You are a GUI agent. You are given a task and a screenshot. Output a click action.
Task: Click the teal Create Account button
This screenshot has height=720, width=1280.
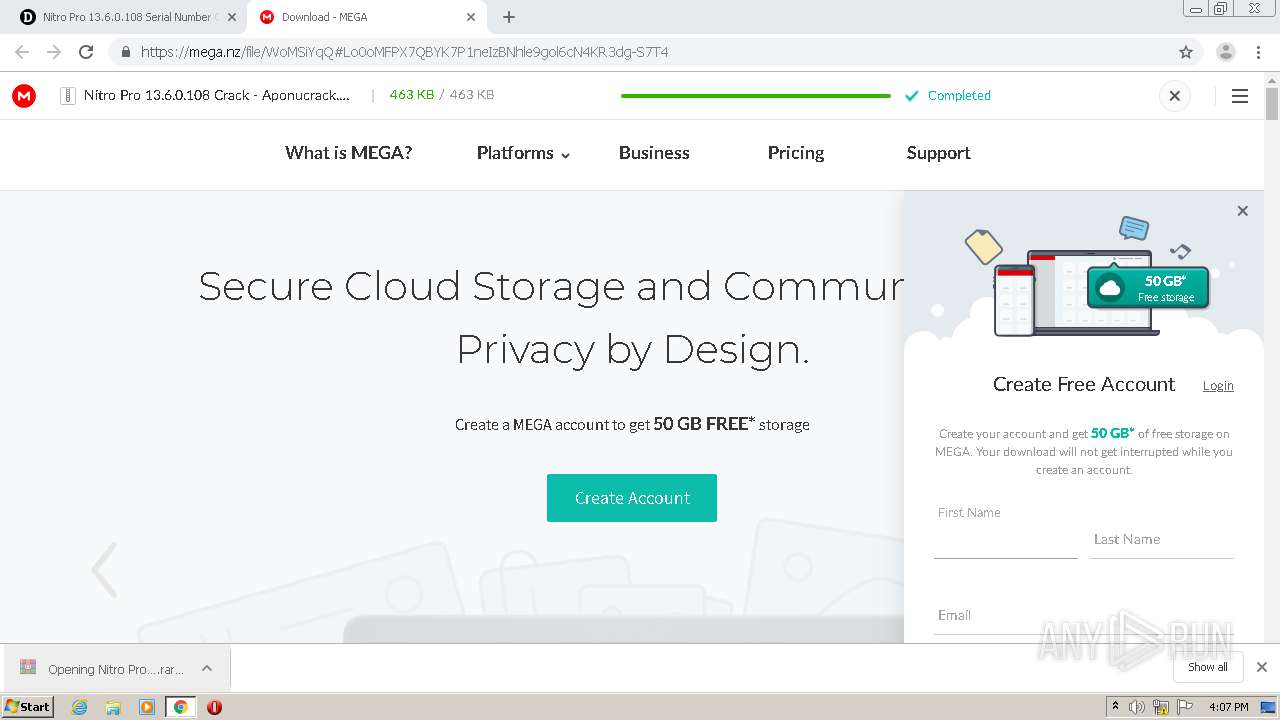(632, 498)
